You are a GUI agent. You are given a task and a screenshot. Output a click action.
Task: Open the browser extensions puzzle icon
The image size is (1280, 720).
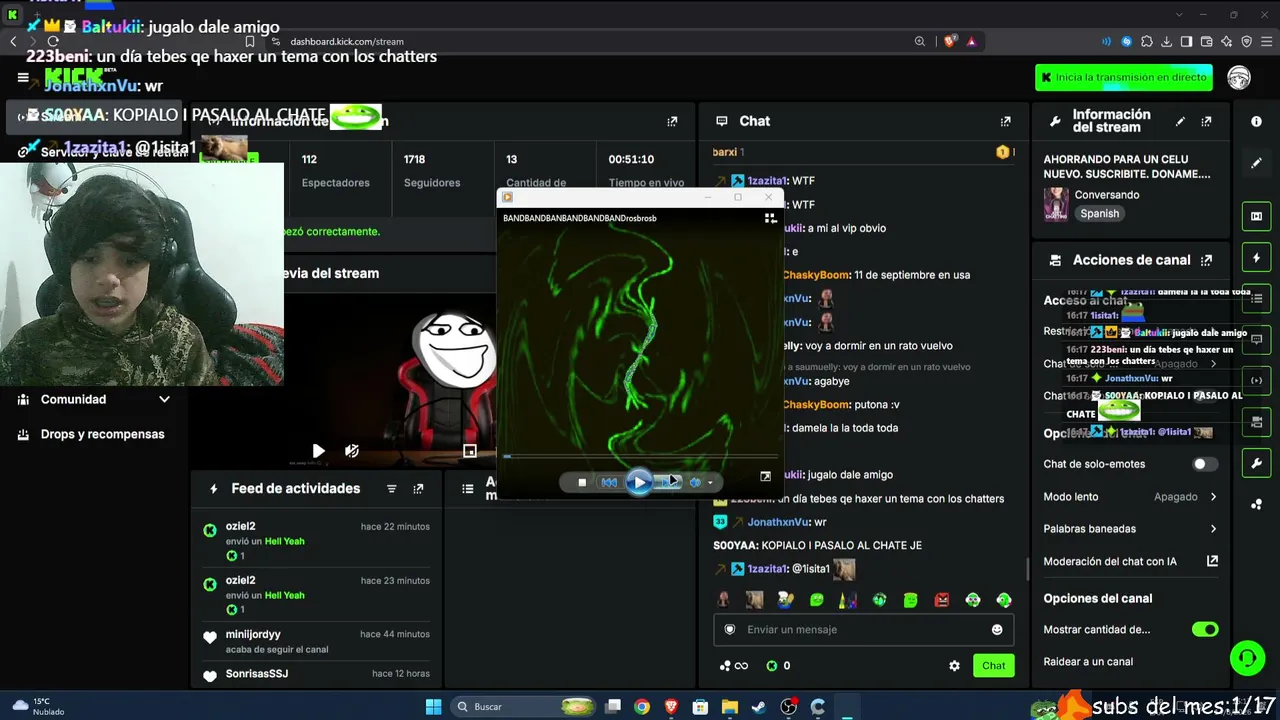click(1147, 41)
